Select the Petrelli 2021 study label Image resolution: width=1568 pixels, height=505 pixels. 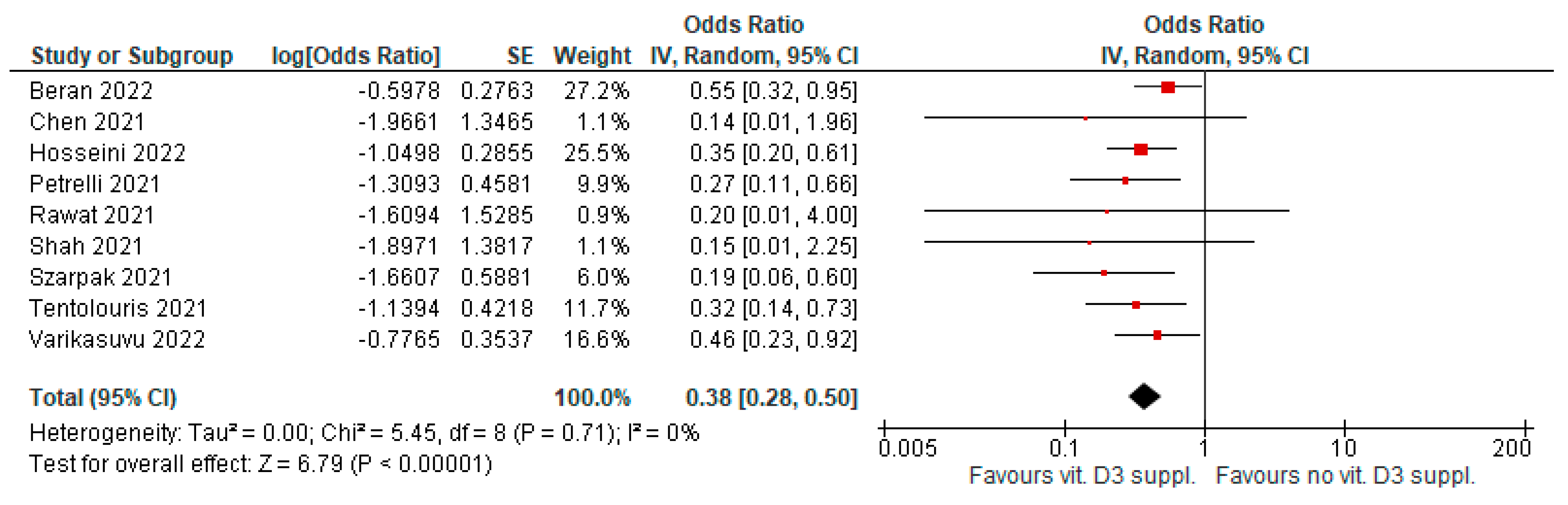tap(95, 184)
